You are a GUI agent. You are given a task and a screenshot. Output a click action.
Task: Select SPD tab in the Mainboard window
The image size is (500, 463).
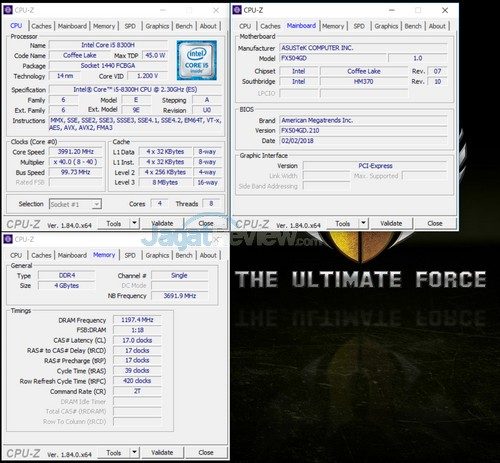[359, 26]
